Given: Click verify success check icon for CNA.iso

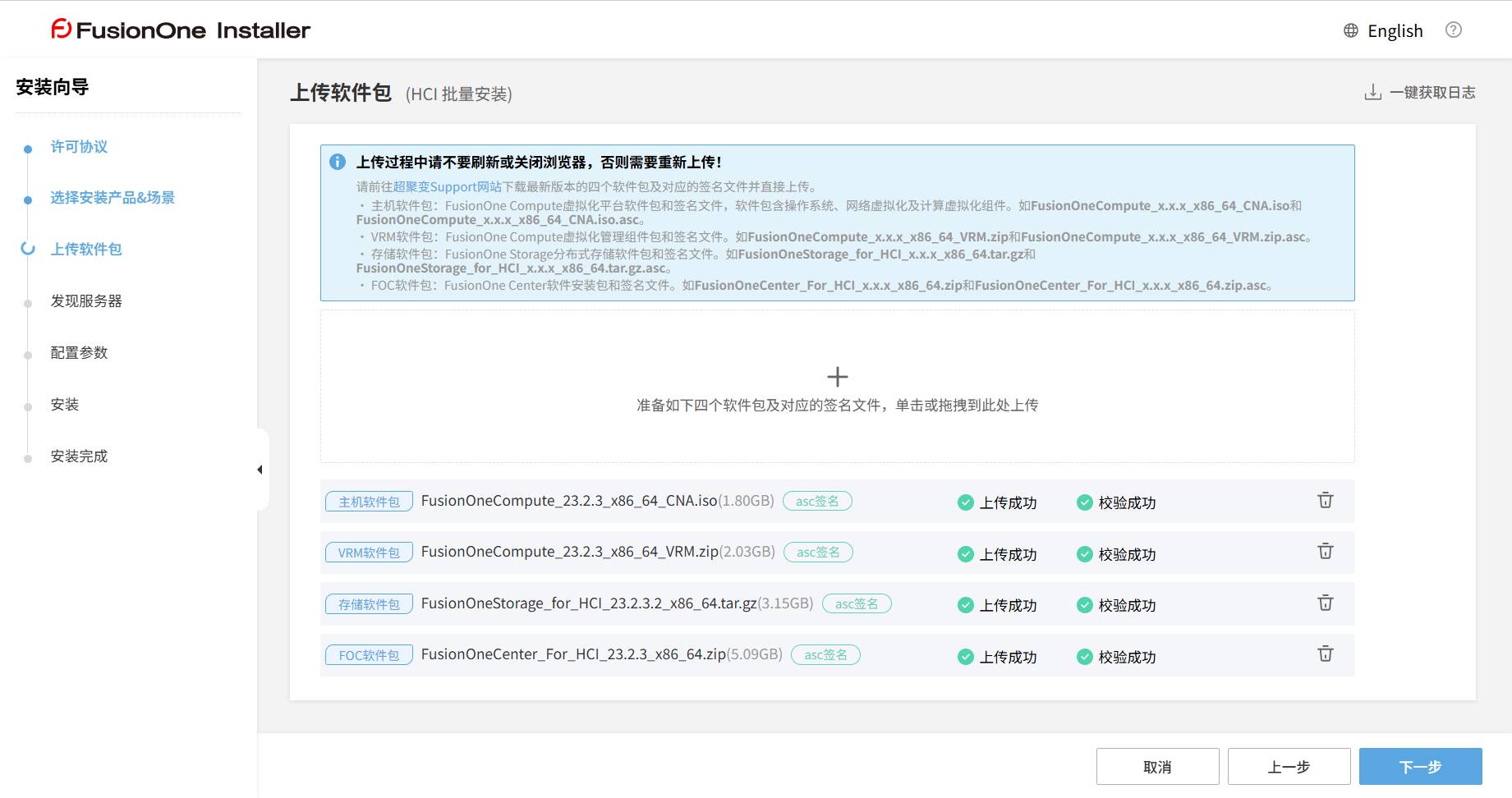Looking at the screenshot, I should coord(1085,502).
